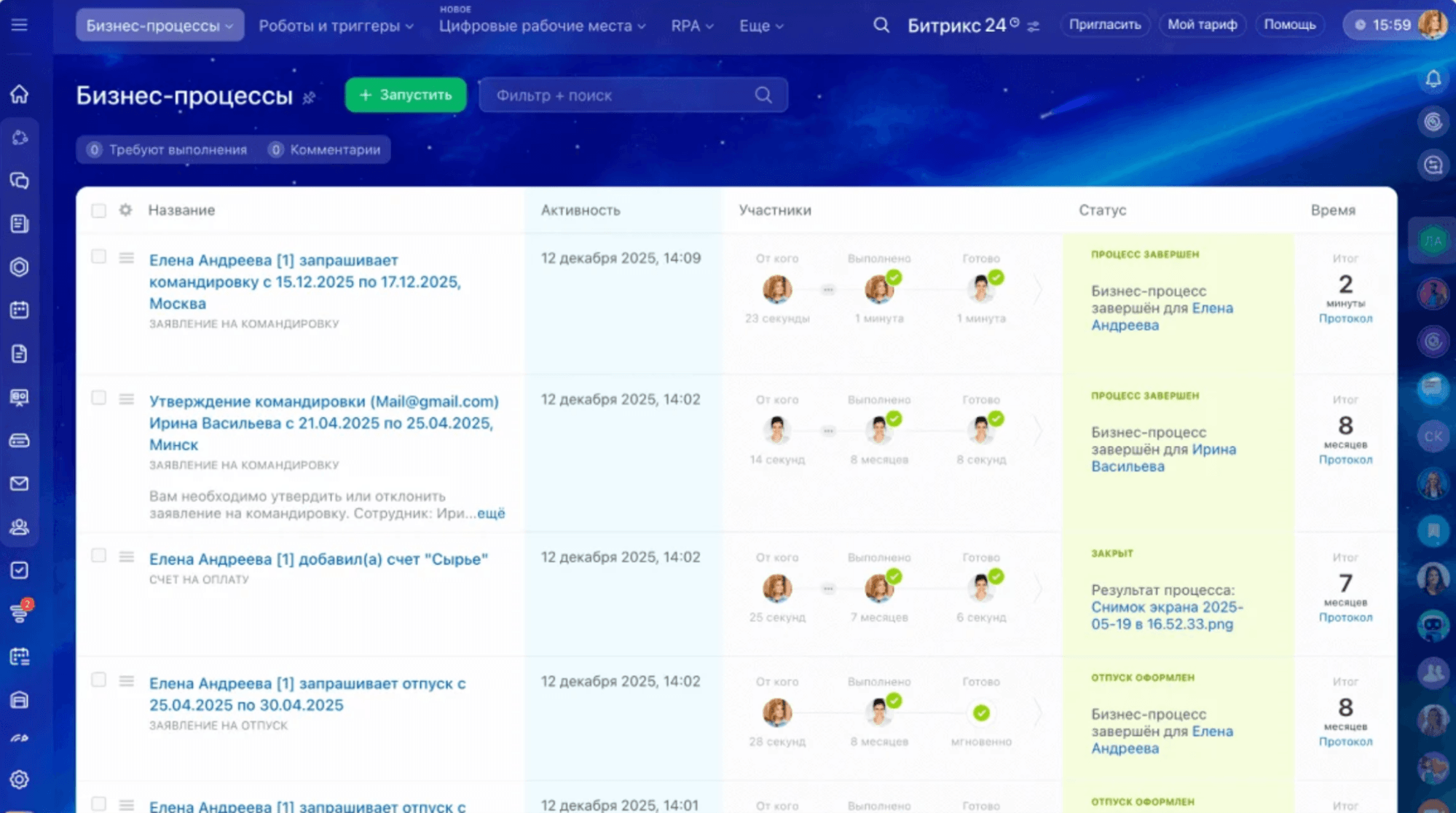Open the notifications bell icon
1456x813 pixels.
click(x=1433, y=79)
